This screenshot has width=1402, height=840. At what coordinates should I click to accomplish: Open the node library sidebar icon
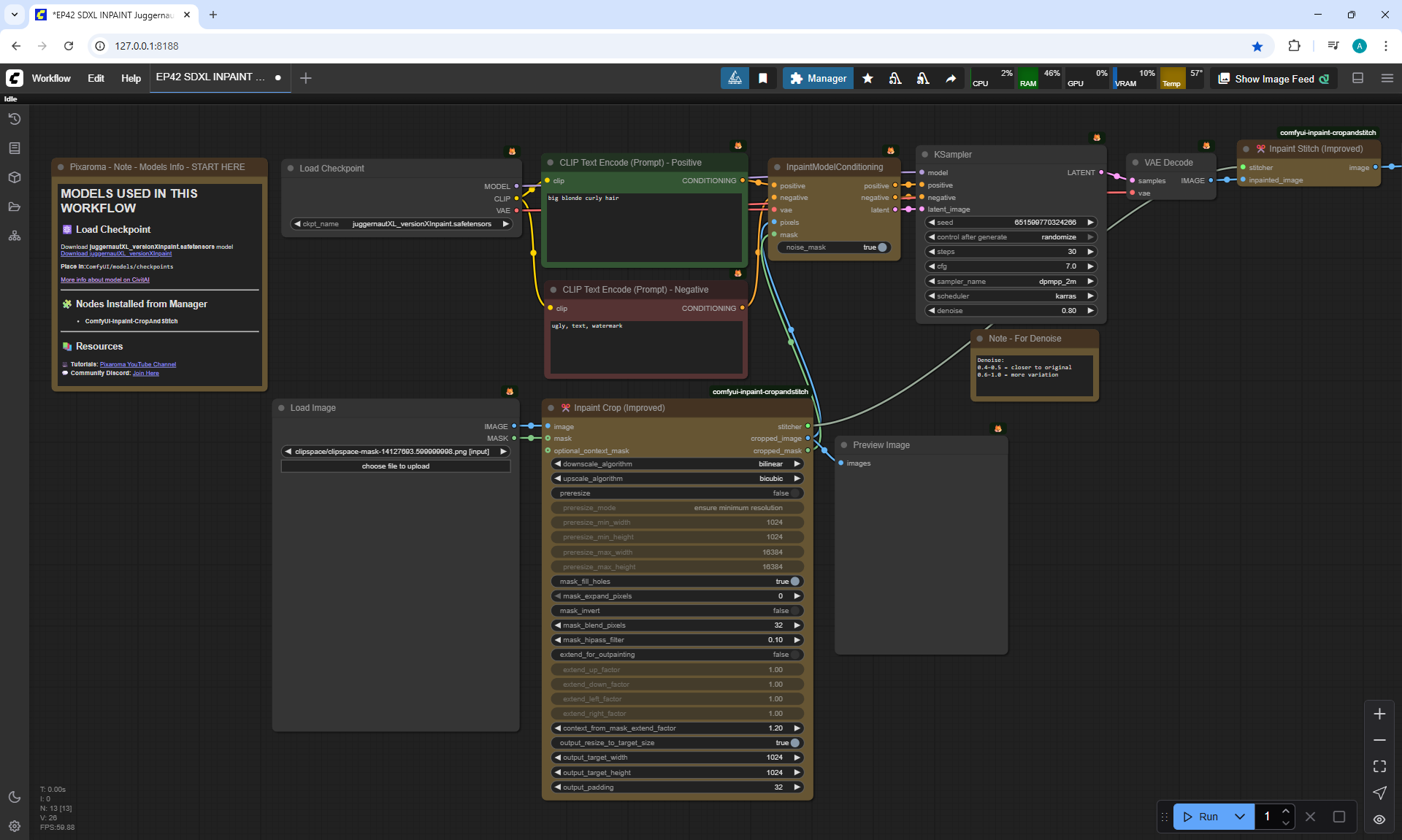pyautogui.click(x=15, y=148)
